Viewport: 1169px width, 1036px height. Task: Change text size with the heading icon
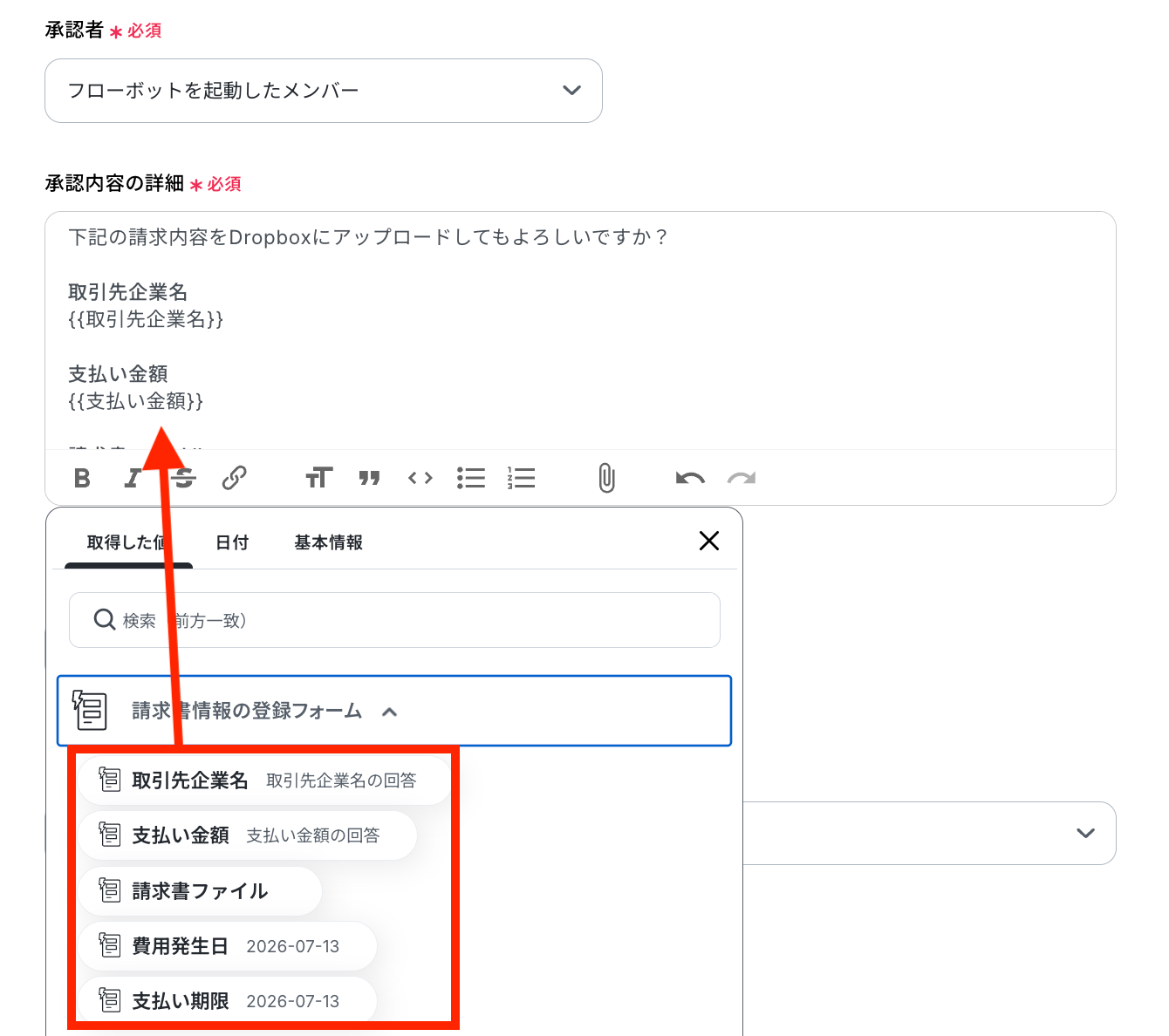(x=318, y=478)
